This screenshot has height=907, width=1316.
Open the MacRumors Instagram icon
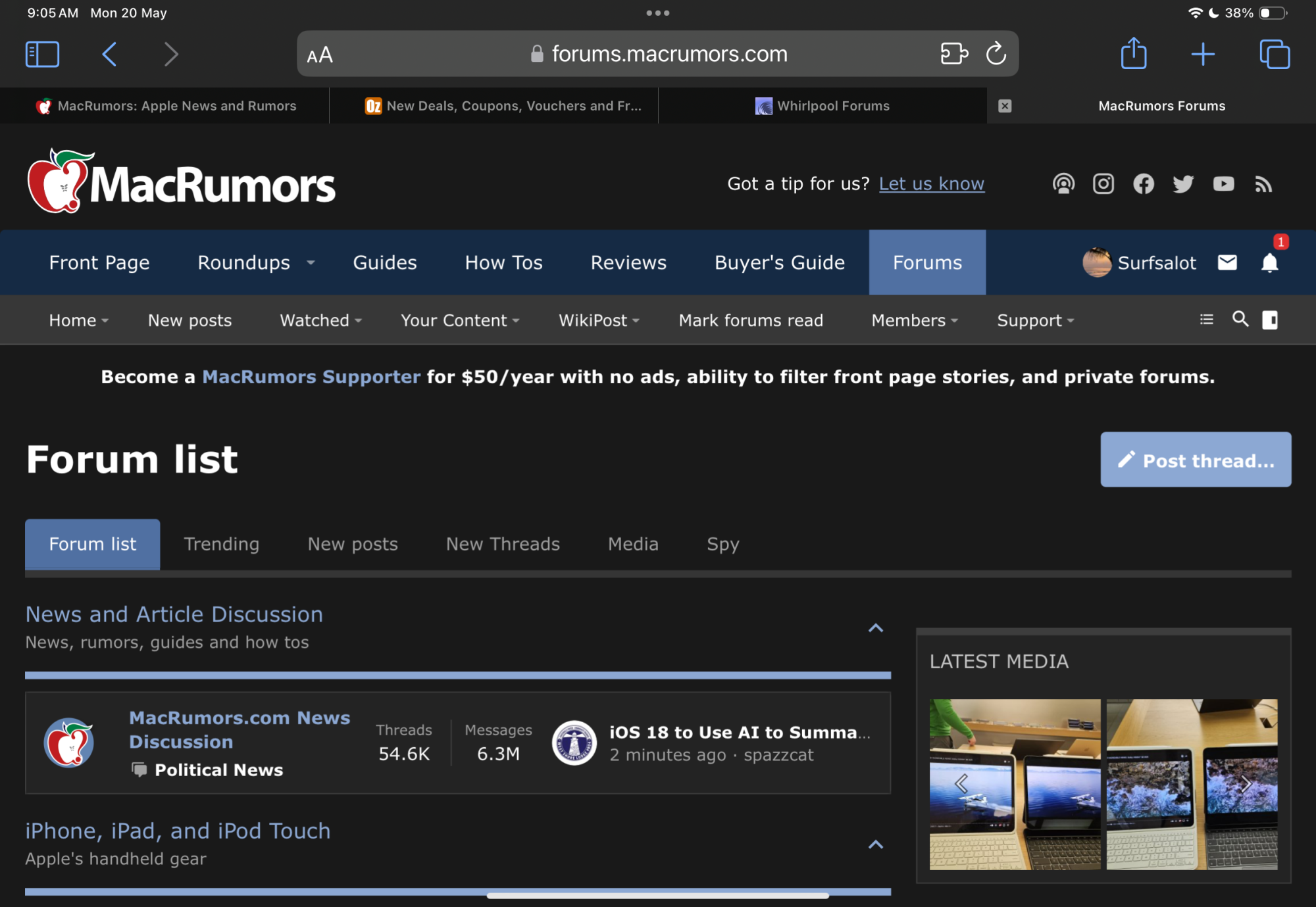[1103, 184]
